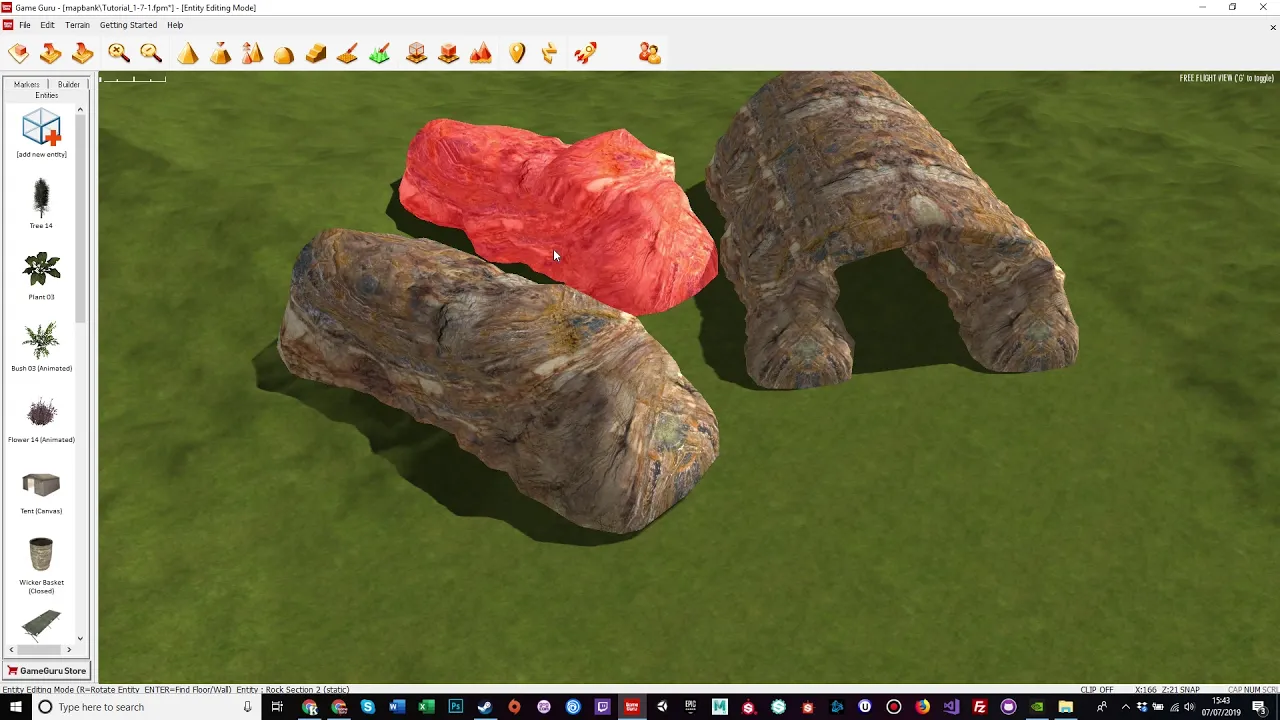Open the Help menu

coord(175,25)
